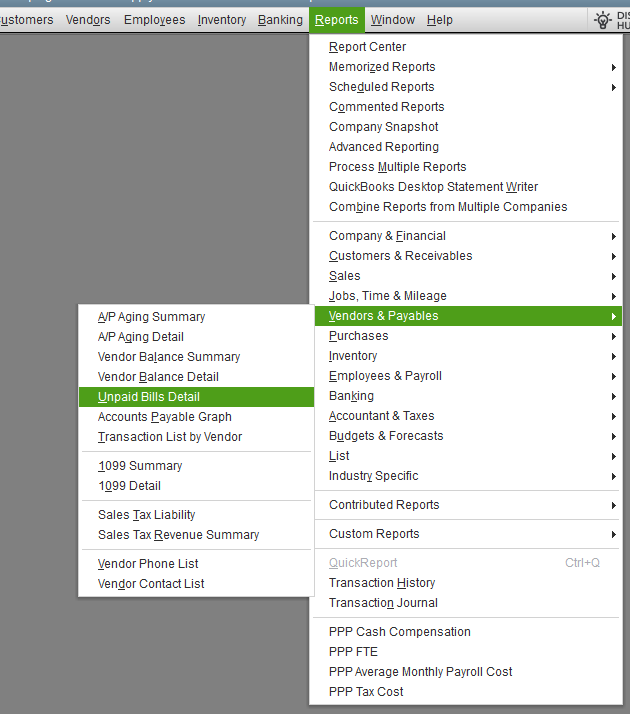Open Sales Tax Revenue Summary
The width and height of the screenshot is (630, 714).
click(196, 535)
